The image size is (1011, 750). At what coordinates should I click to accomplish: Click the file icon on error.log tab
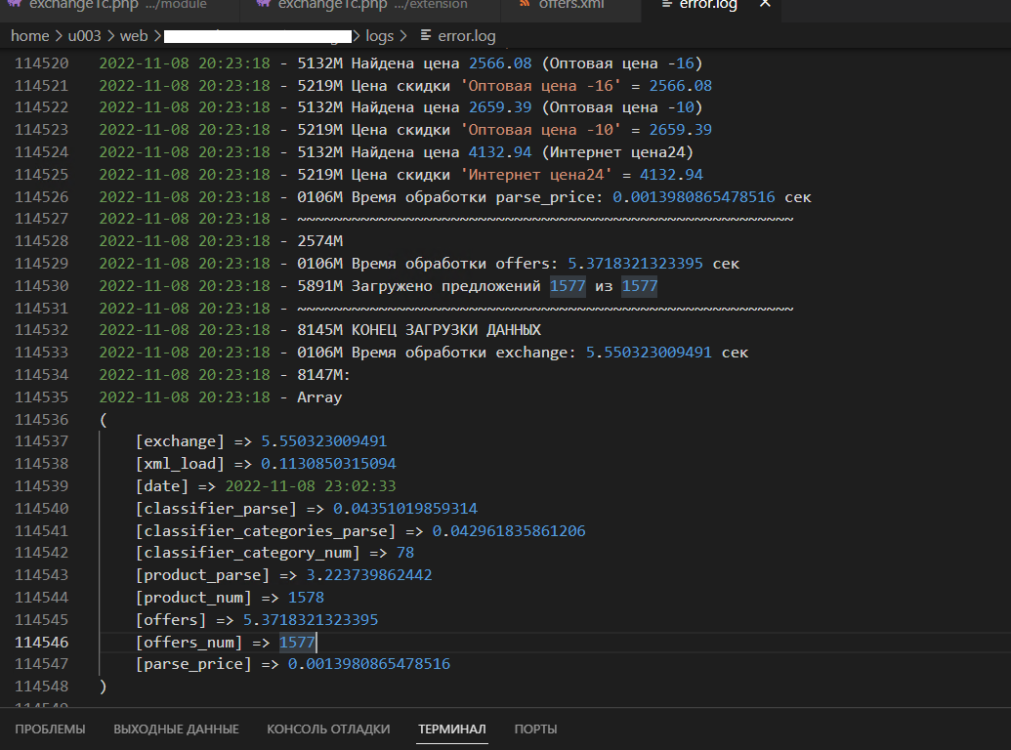coord(667,5)
